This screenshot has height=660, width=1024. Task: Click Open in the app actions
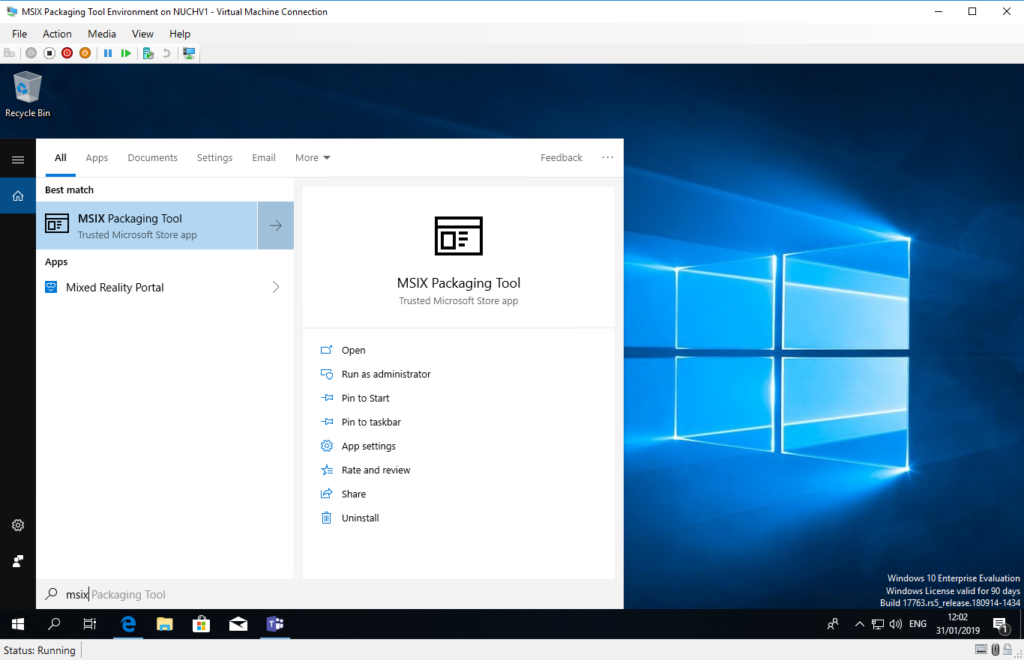(x=353, y=351)
